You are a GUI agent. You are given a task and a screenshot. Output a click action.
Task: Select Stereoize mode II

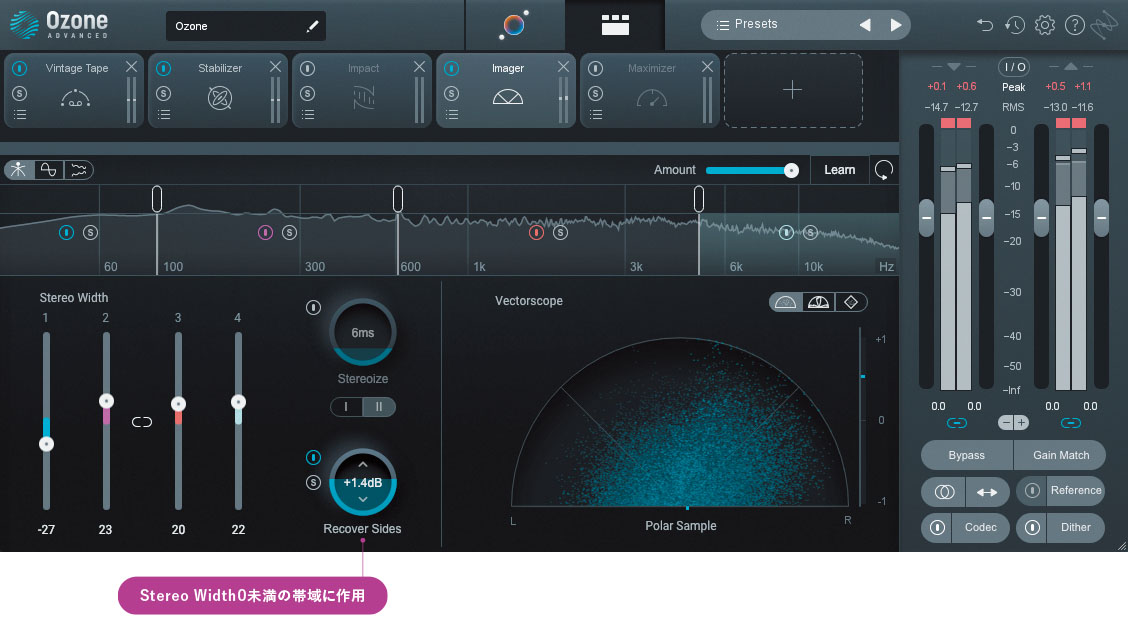[378, 407]
